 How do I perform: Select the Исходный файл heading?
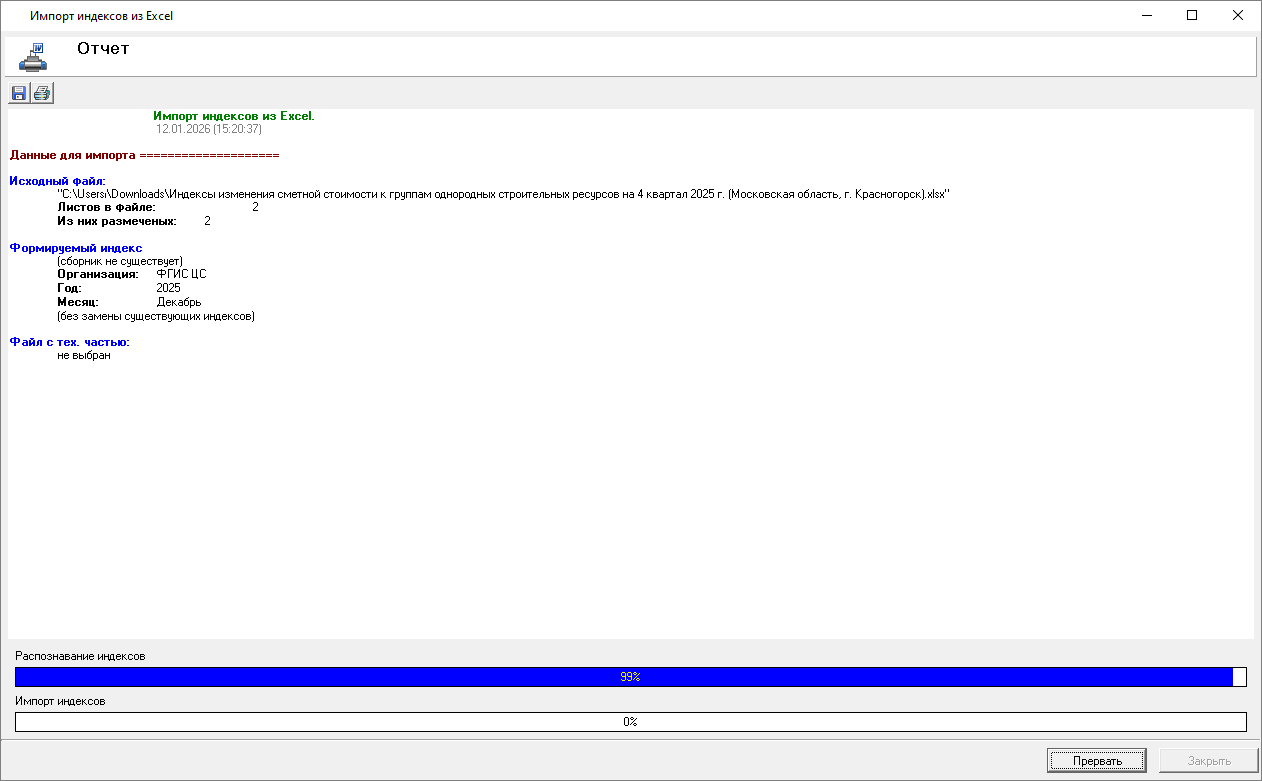click(x=57, y=181)
